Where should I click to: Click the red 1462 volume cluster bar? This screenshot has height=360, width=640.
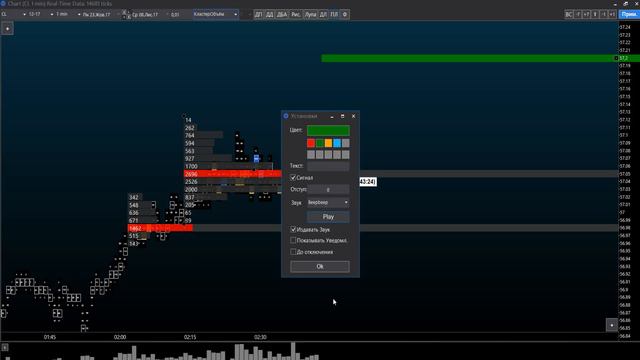[160, 228]
